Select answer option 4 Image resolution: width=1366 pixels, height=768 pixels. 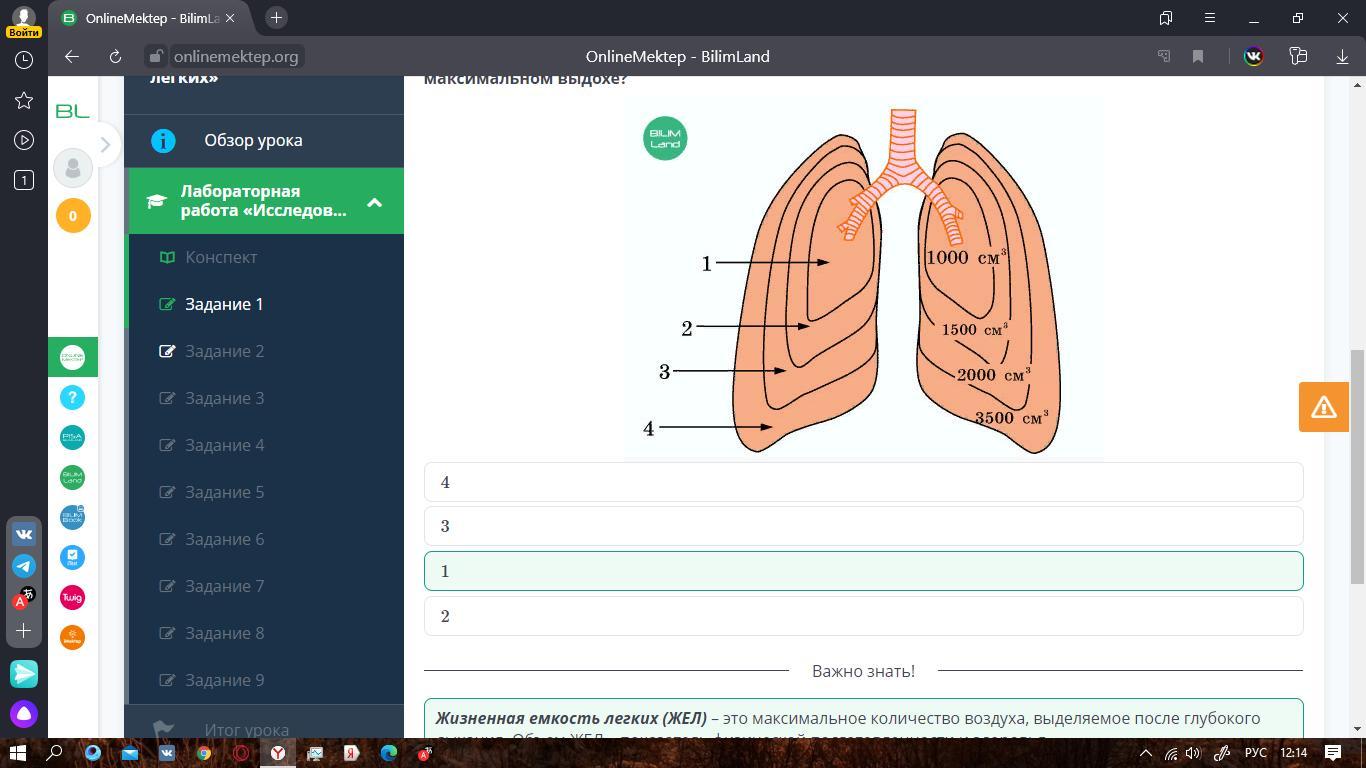863,482
